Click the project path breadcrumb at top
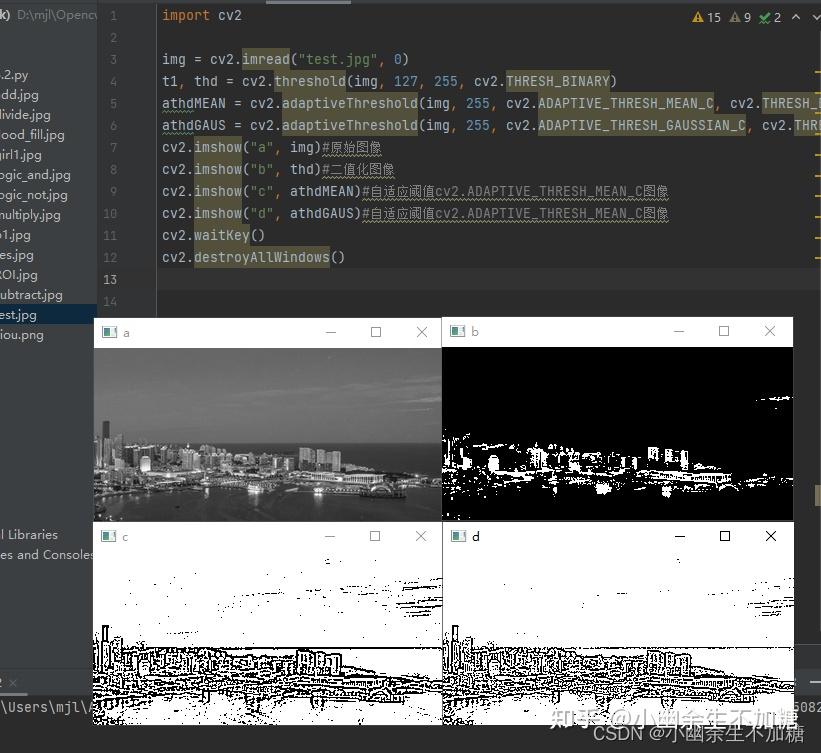 (x=45, y=15)
